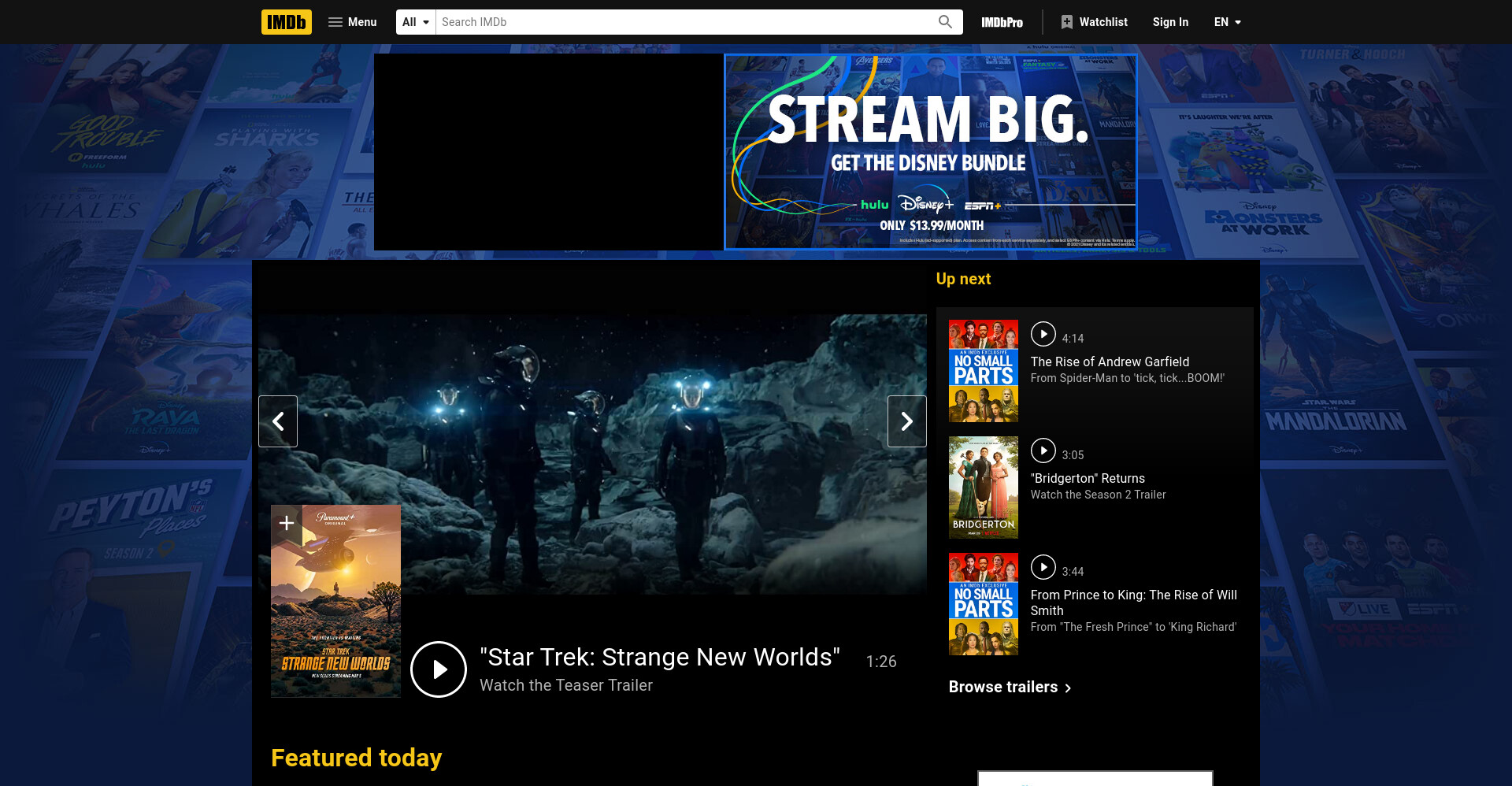The height and width of the screenshot is (786, 1512).
Task: Open No Small Parts thumbnail for Andrew Garfield
Action: (x=984, y=371)
